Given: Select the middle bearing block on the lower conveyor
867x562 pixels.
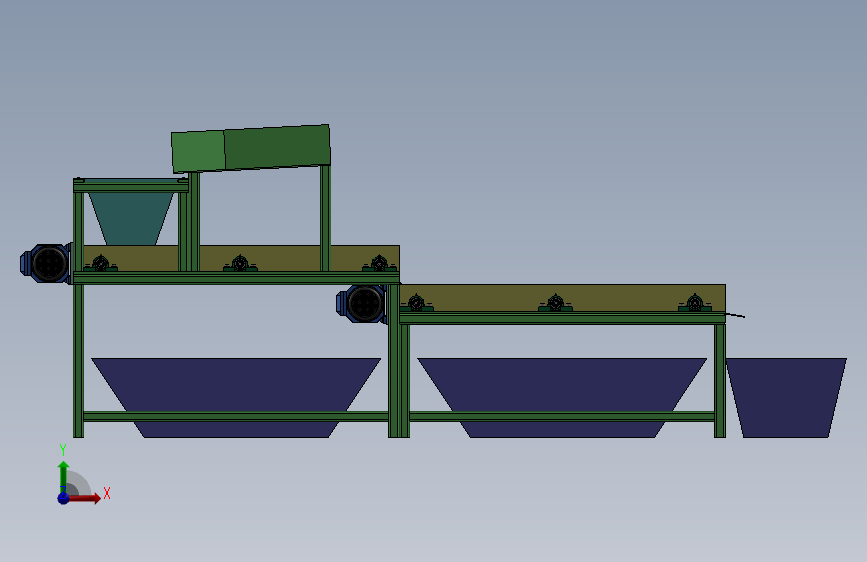Looking at the screenshot, I should coord(556,304).
